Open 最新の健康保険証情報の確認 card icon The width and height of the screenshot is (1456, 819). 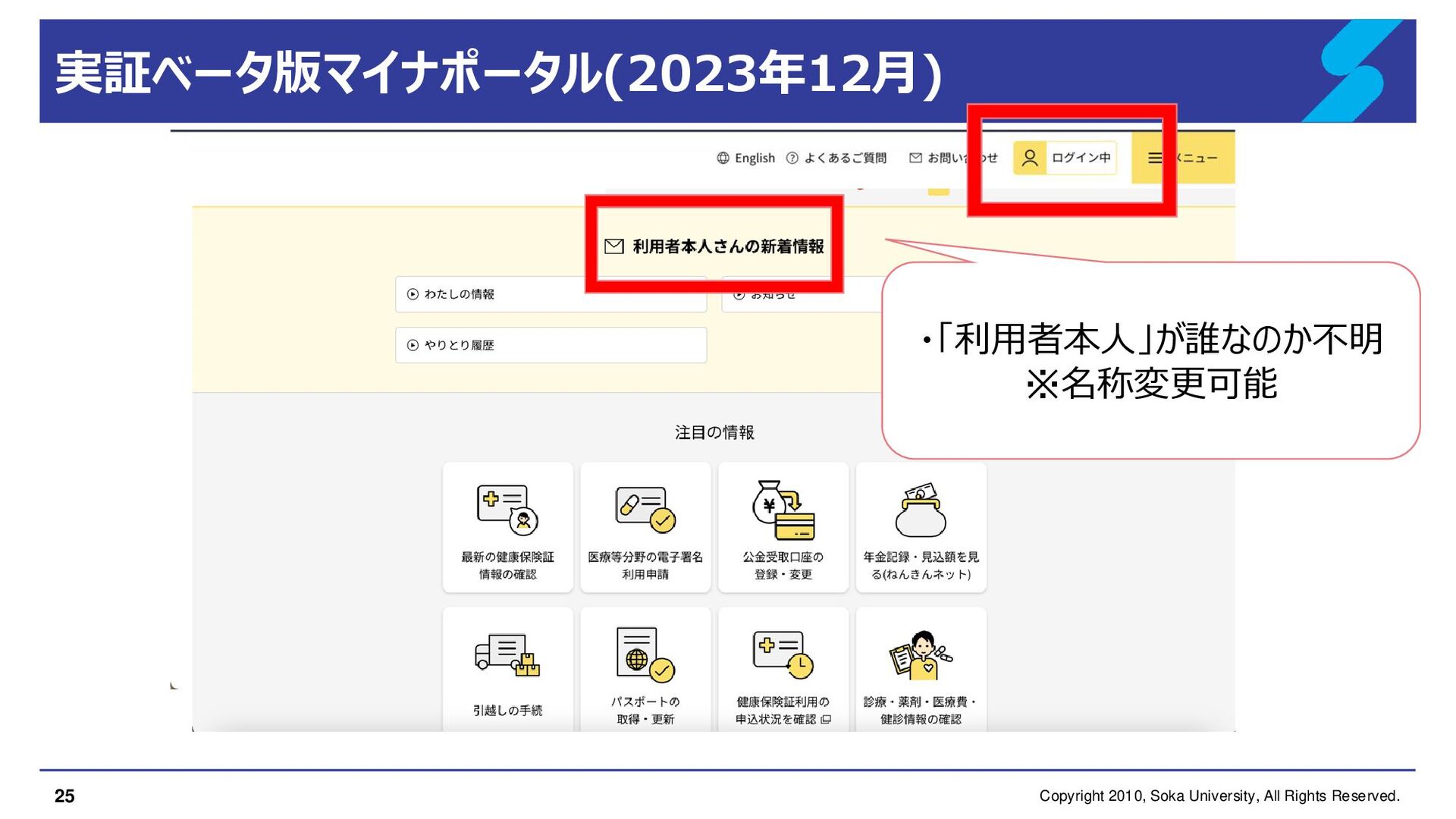pyautogui.click(x=507, y=509)
